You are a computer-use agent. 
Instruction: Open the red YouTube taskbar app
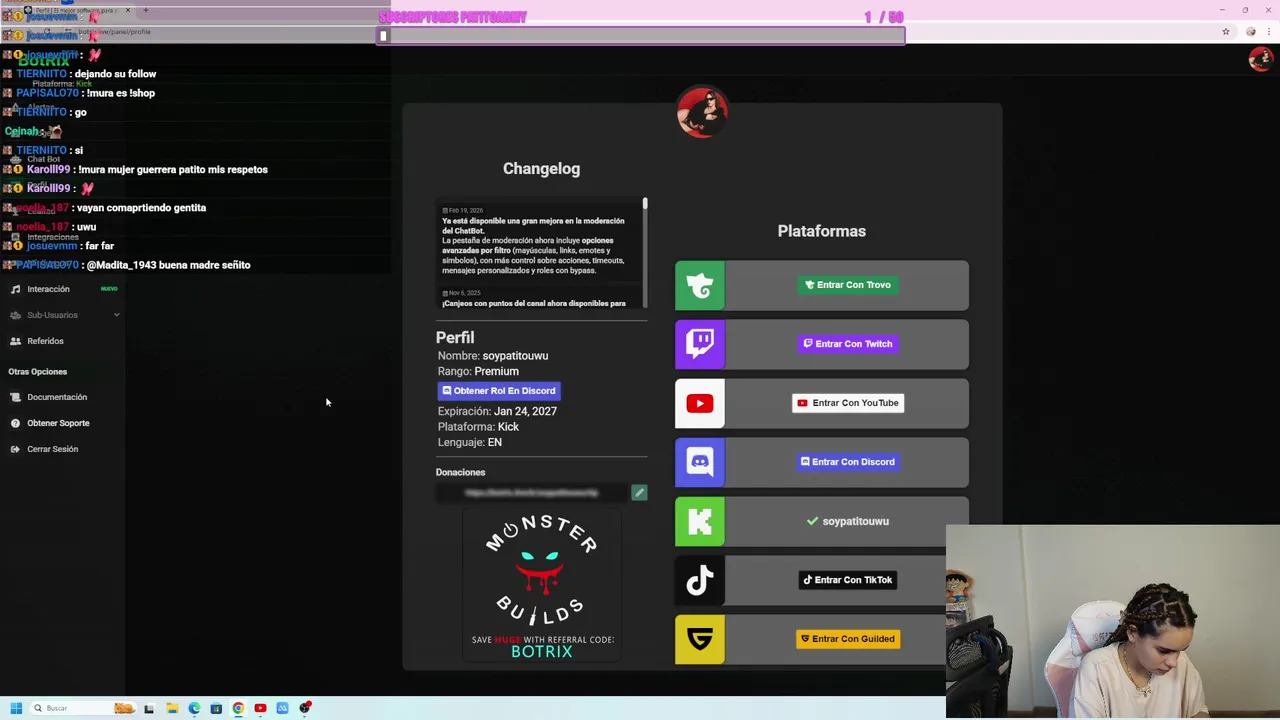(260, 708)
